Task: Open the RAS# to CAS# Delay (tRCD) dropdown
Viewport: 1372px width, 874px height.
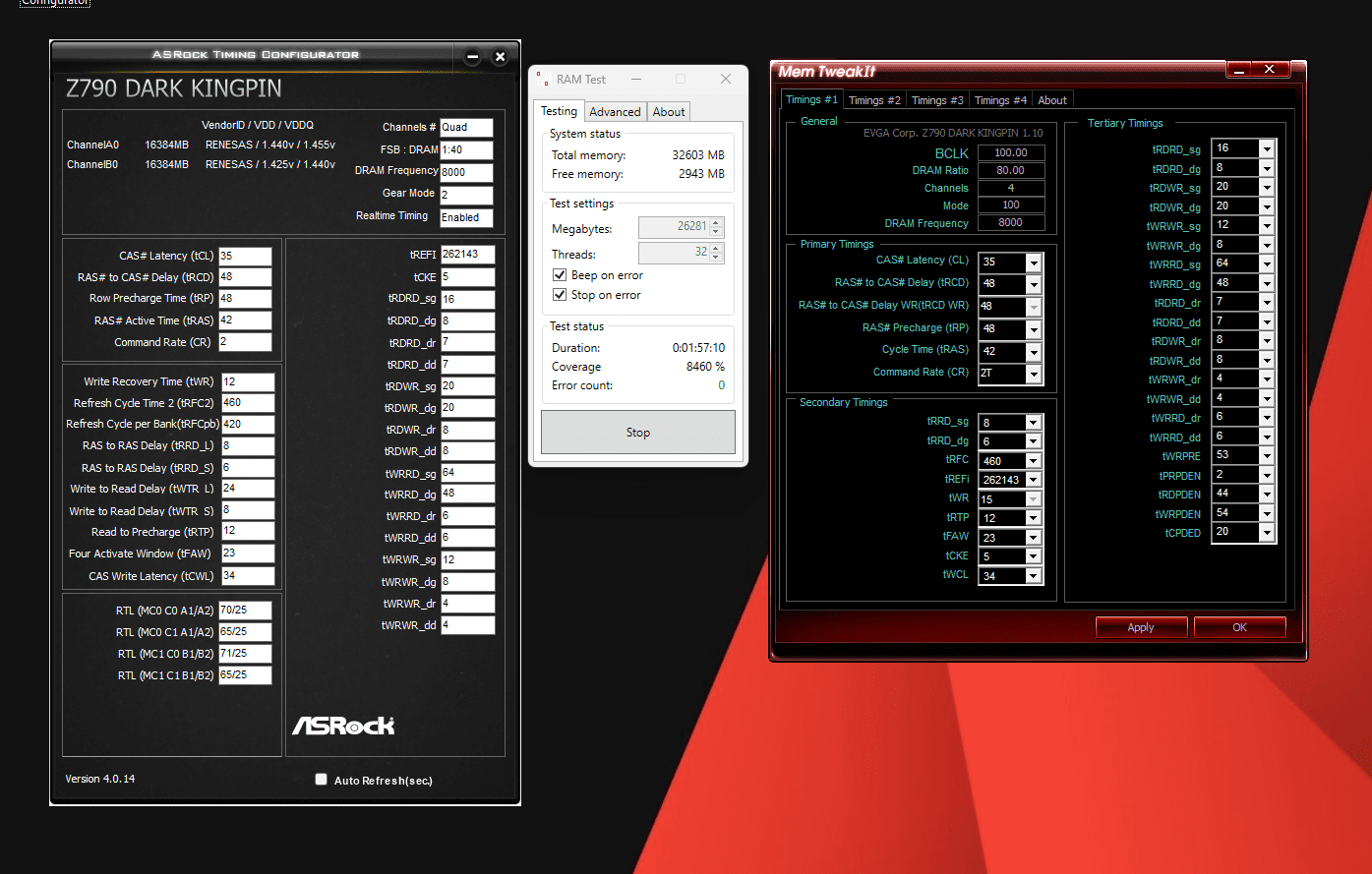Action: (x=1033, y=284)
